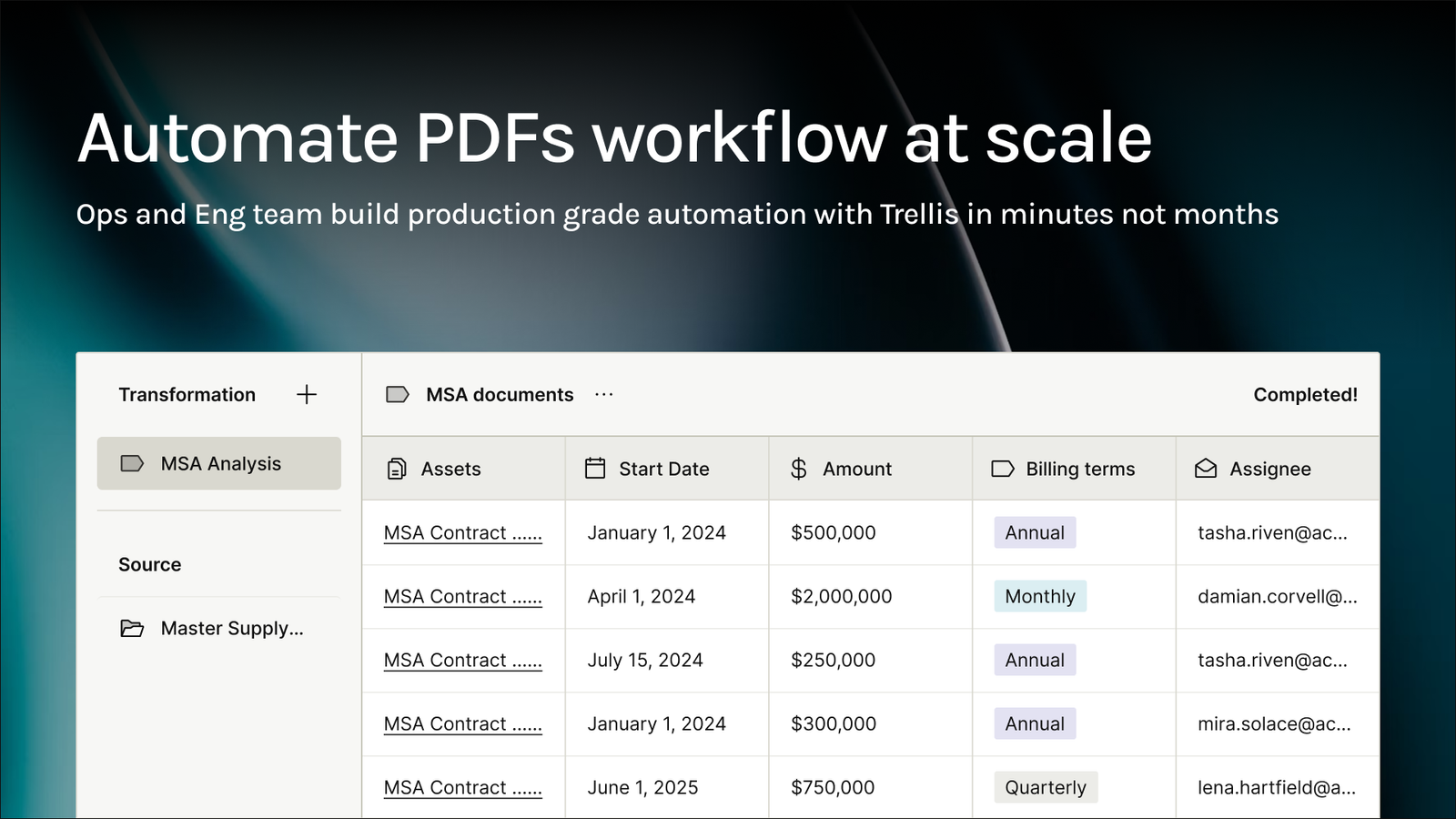This screenshot has height=819, width=1456.
Task: Add a new transformation with plus icon
Action: [x=307, y=394]
